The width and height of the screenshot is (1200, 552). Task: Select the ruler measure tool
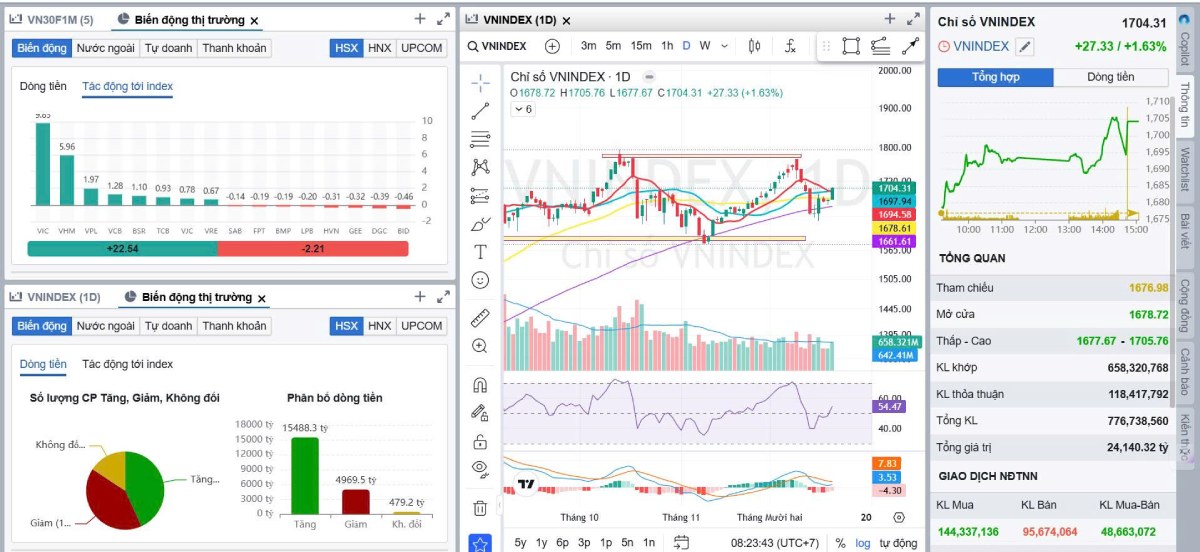pos(480,318)
